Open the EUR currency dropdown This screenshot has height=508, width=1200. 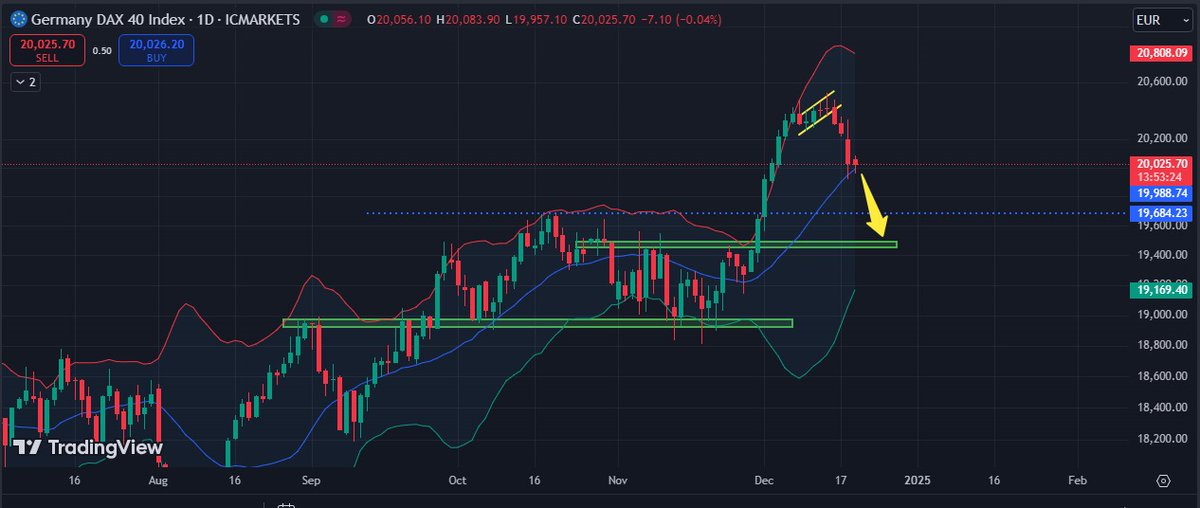pos(1161,20)
